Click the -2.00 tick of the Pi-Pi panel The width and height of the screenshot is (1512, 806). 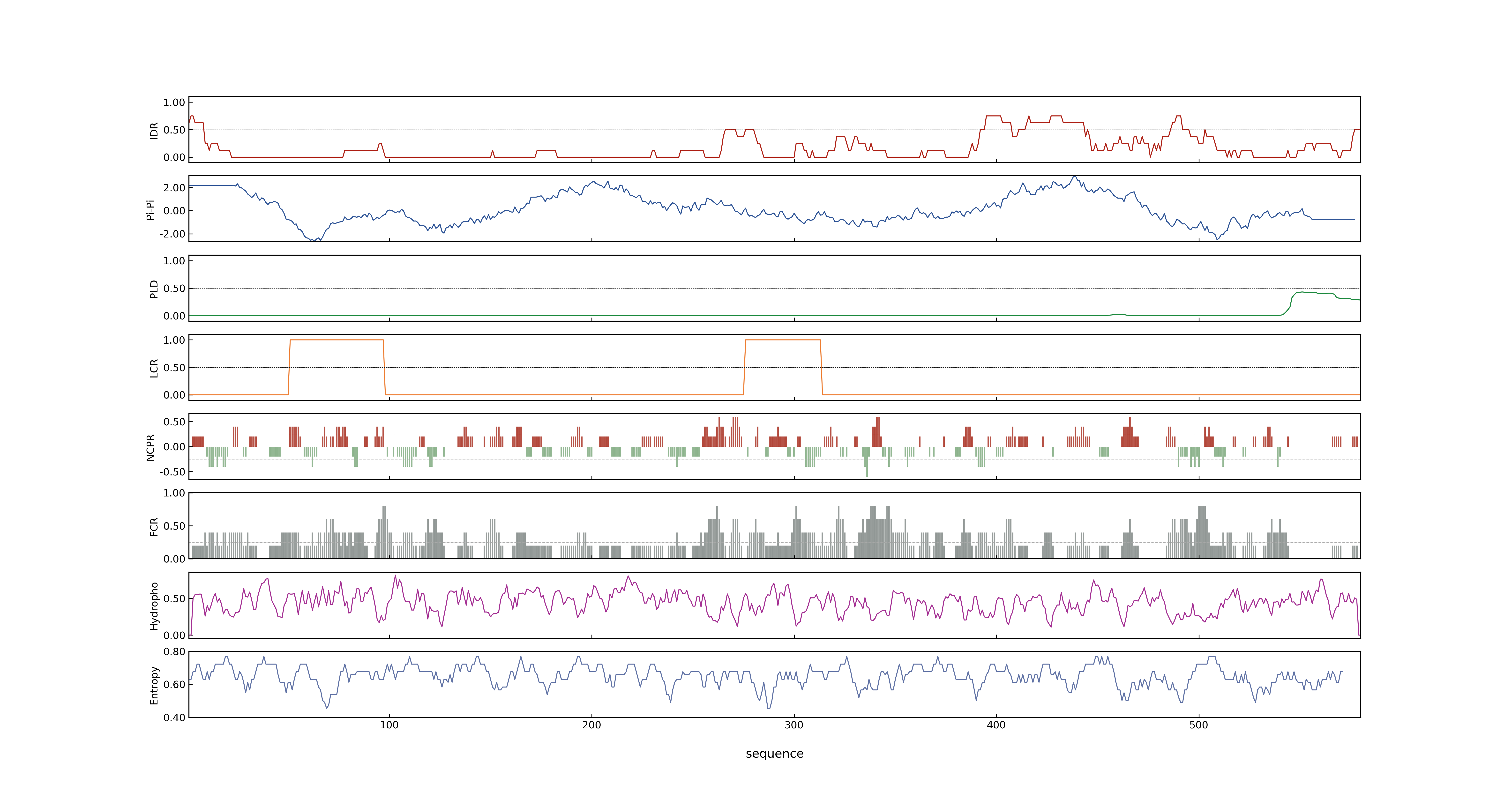172,234
